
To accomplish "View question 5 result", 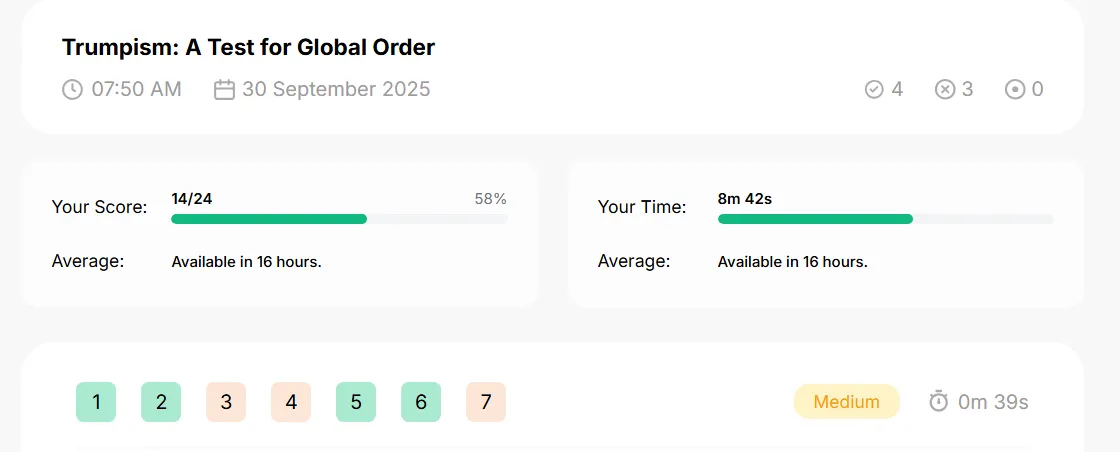I will pos(356,402).
